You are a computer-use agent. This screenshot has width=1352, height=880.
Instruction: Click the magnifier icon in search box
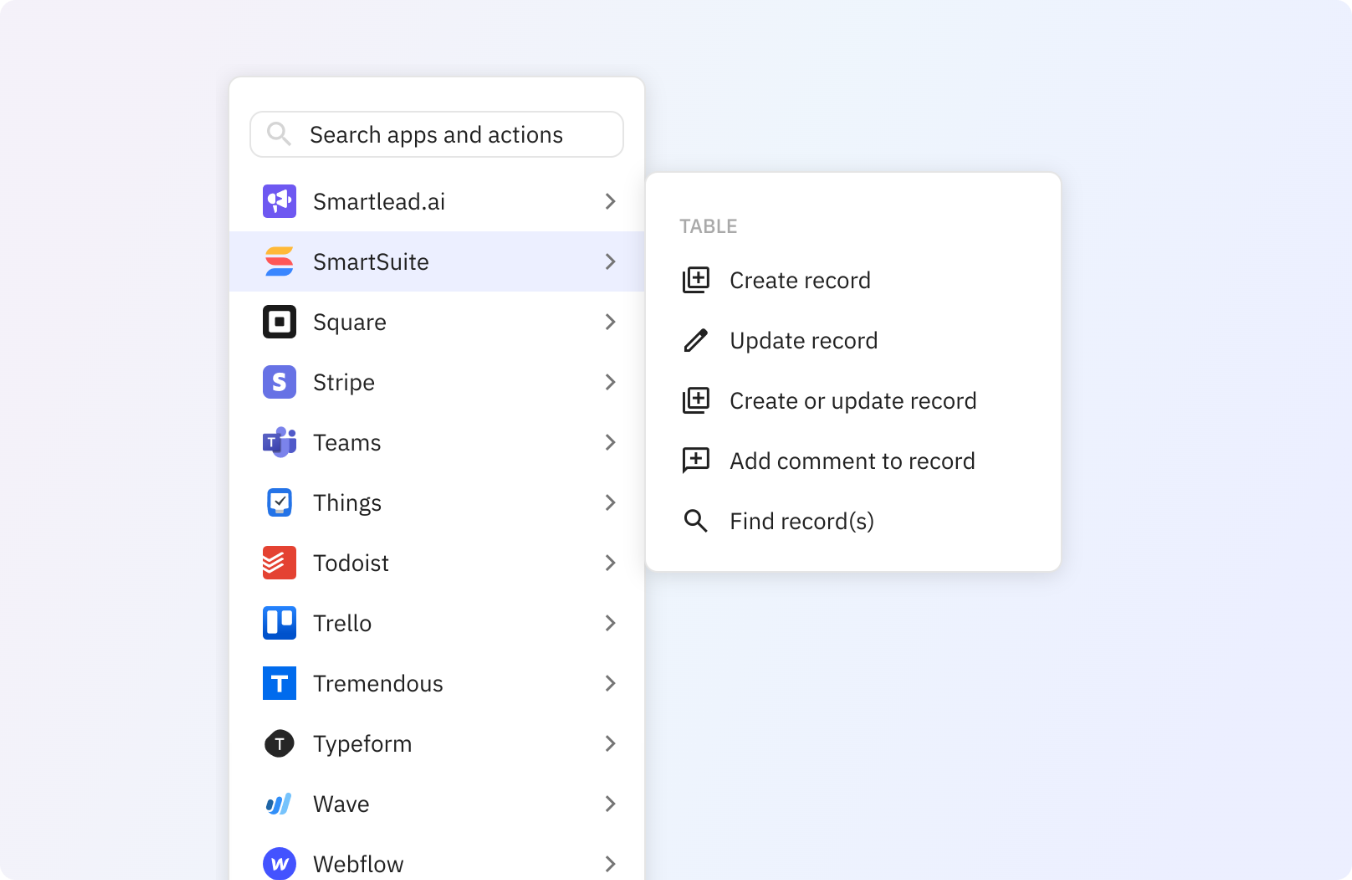pyautogui.click(x=279, y=134)
